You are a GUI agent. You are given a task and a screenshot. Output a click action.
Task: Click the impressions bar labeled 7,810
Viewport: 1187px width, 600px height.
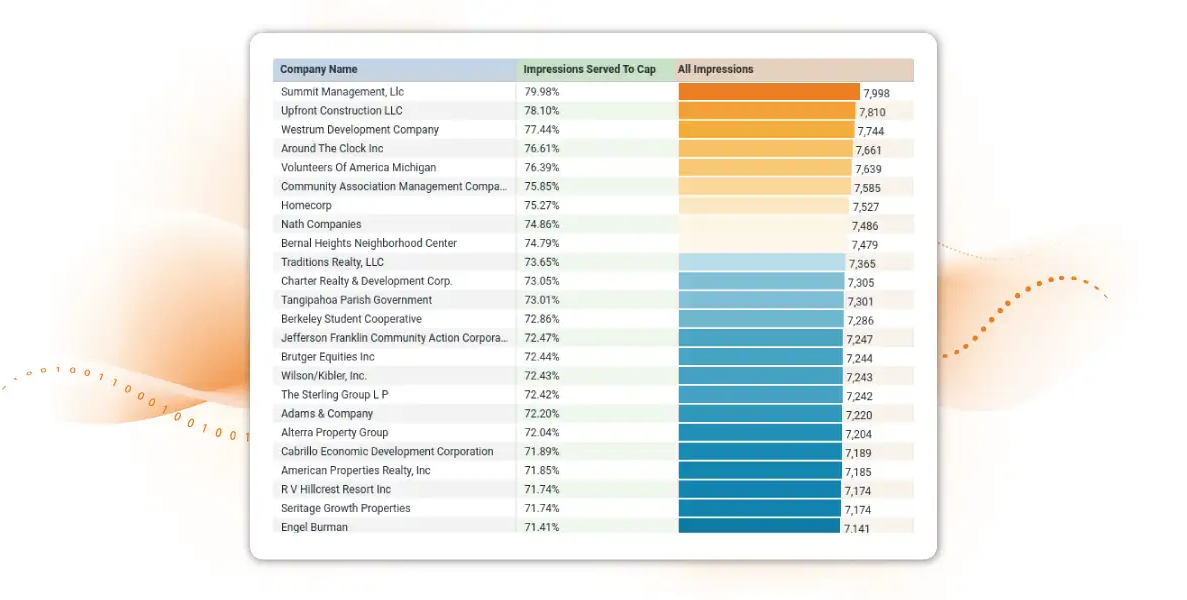[767, 110]
